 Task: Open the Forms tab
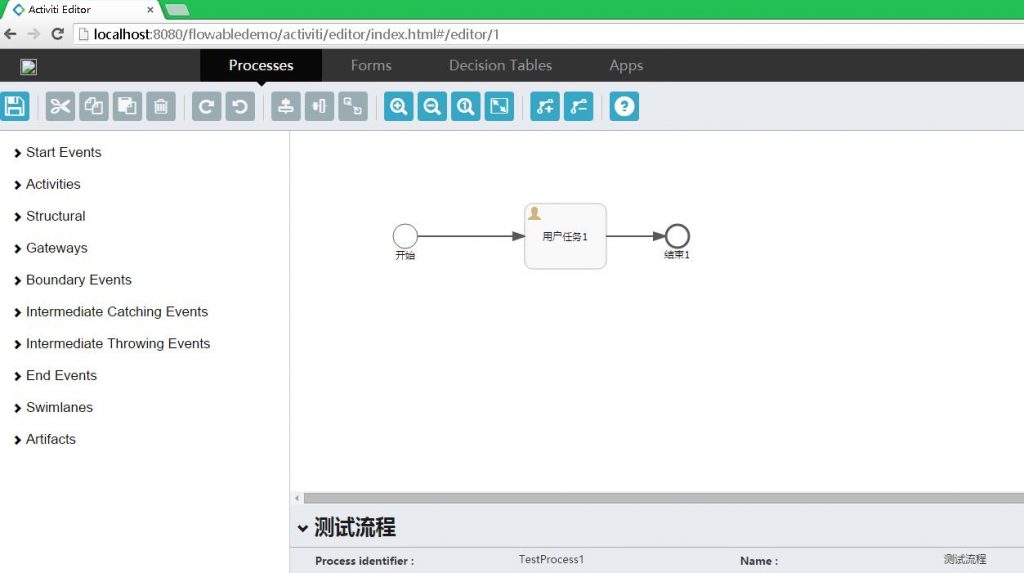(x=371, y=65)
